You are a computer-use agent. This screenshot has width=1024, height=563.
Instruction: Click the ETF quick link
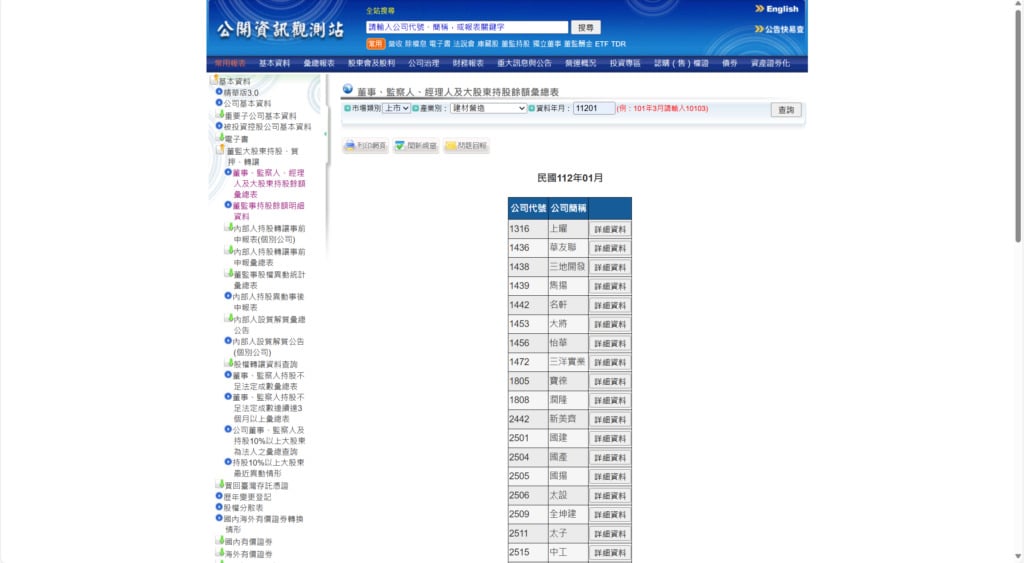point(601,44)
